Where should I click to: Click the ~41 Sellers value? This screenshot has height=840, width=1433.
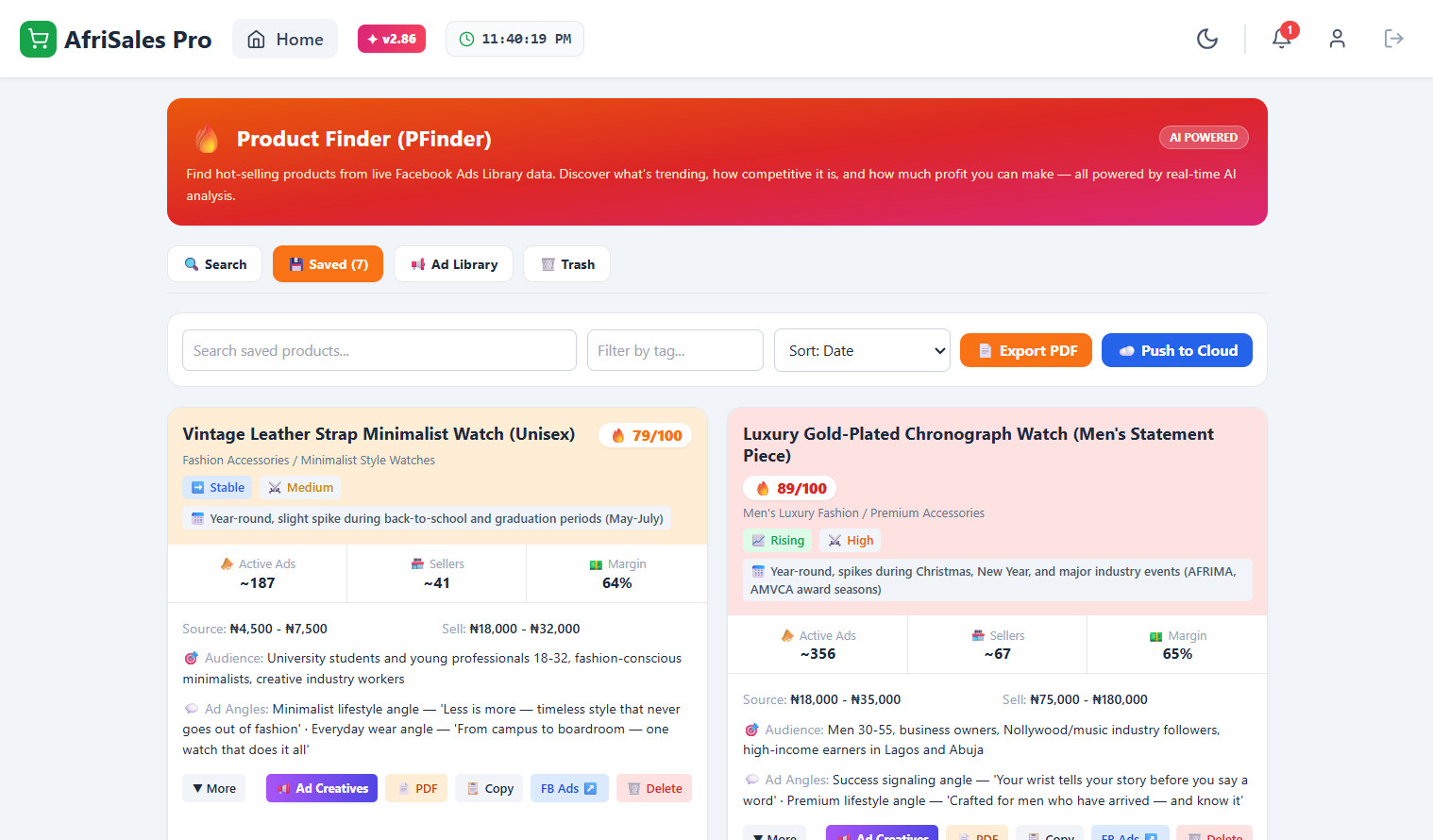(436, 583)
